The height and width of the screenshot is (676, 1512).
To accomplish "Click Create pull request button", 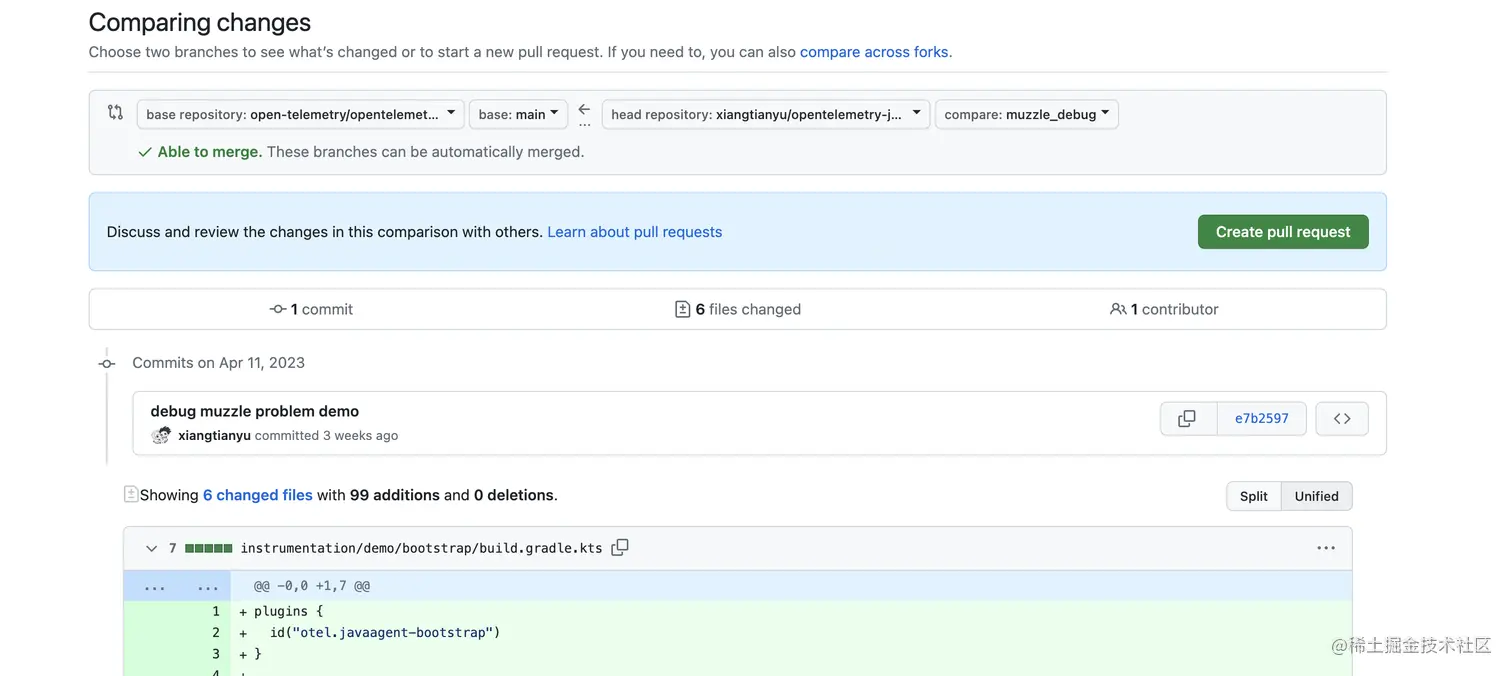I will (1282, 232).
